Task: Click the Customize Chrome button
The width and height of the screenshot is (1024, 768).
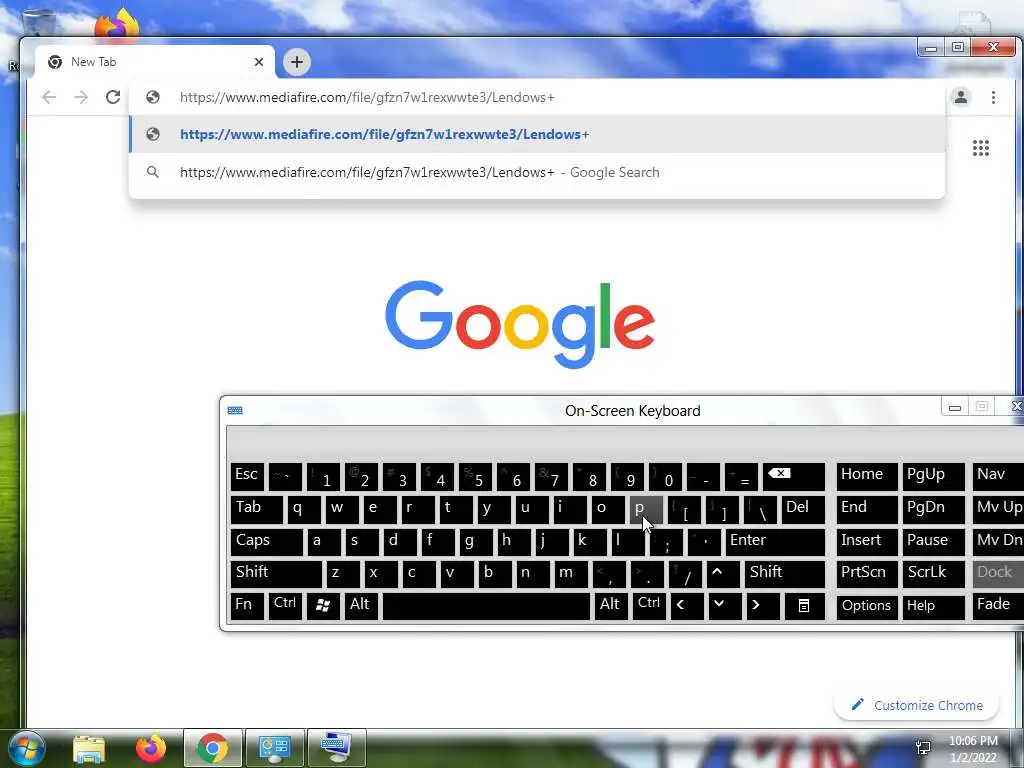Action: (x=916, y=705)
